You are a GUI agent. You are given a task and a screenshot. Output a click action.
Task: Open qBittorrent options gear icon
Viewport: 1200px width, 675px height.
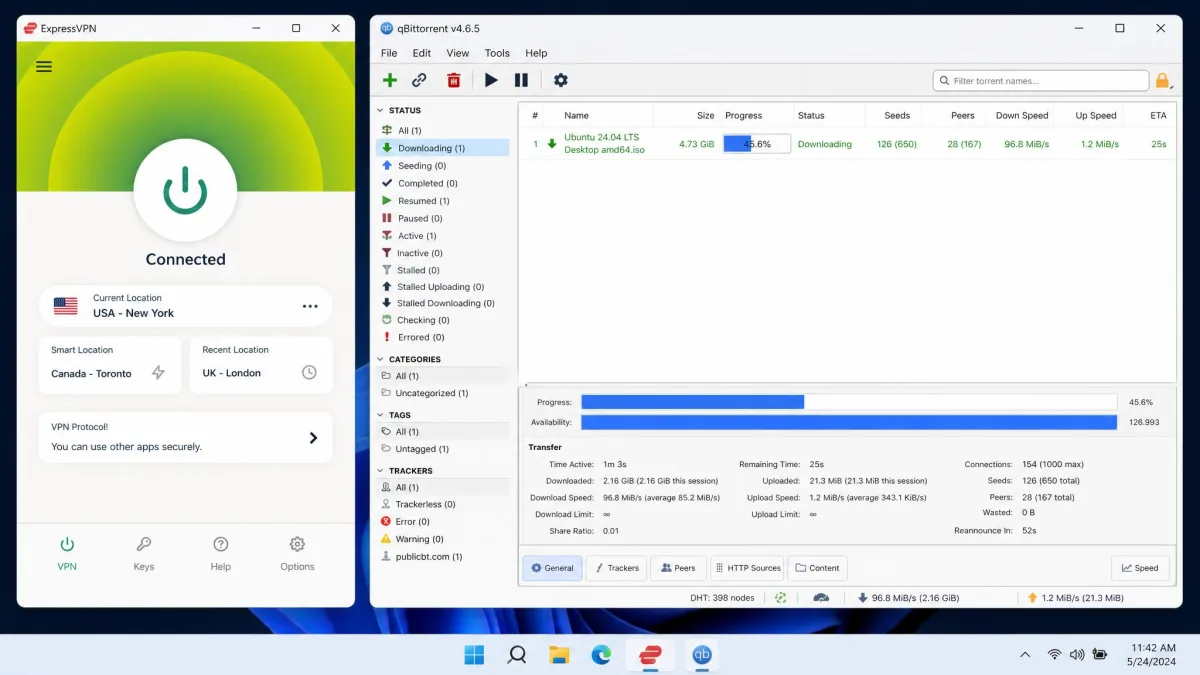[561, 80]
